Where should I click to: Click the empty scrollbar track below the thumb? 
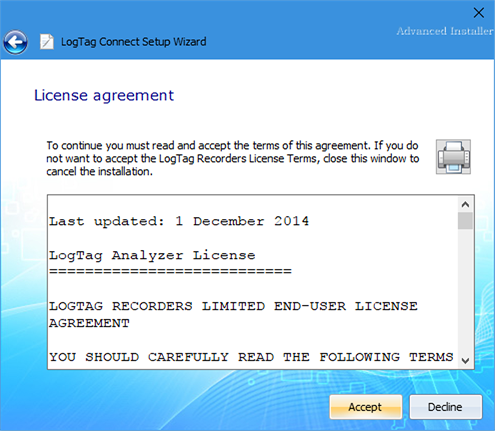point(465,291)
